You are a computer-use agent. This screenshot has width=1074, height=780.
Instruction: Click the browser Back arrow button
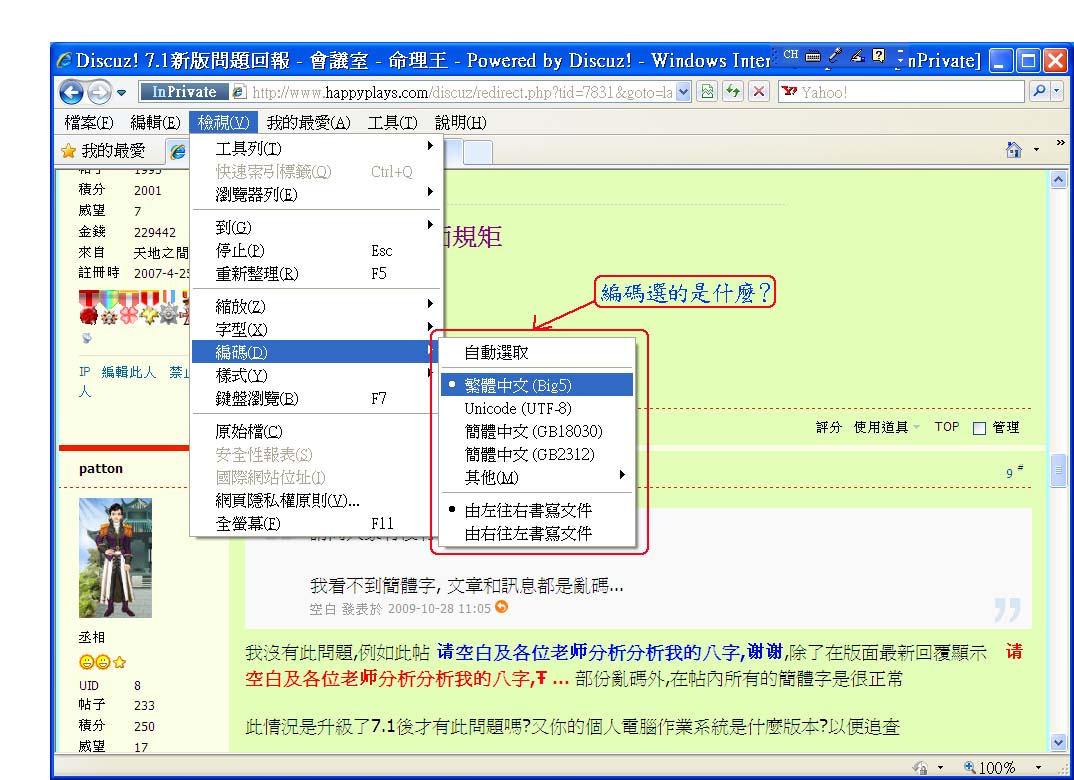[71, 92]
